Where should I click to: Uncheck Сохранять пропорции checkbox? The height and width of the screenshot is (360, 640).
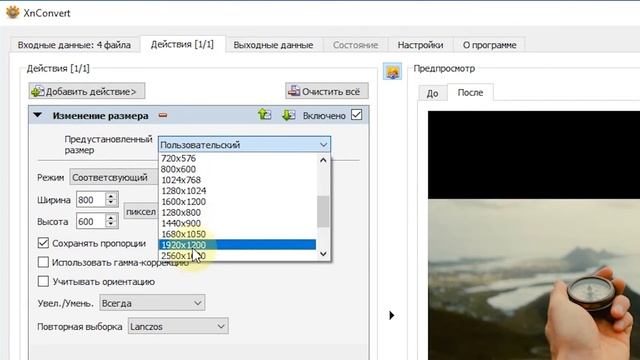pyautogui.click(x=43, y=243)
